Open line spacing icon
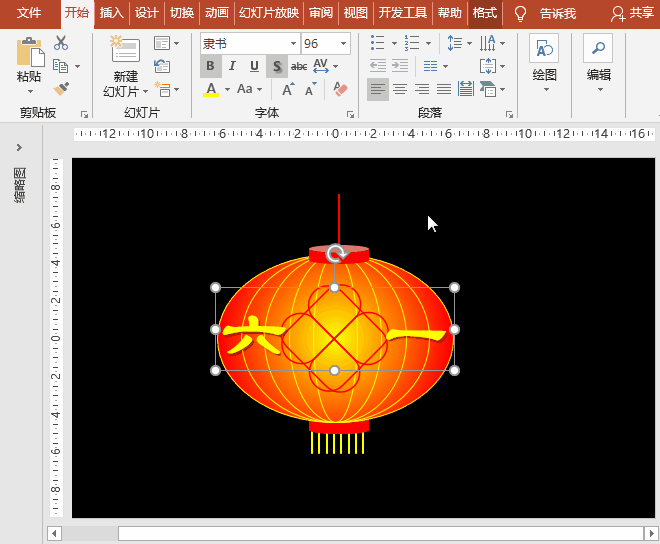The image size is (660, 544). coord(455,43)
